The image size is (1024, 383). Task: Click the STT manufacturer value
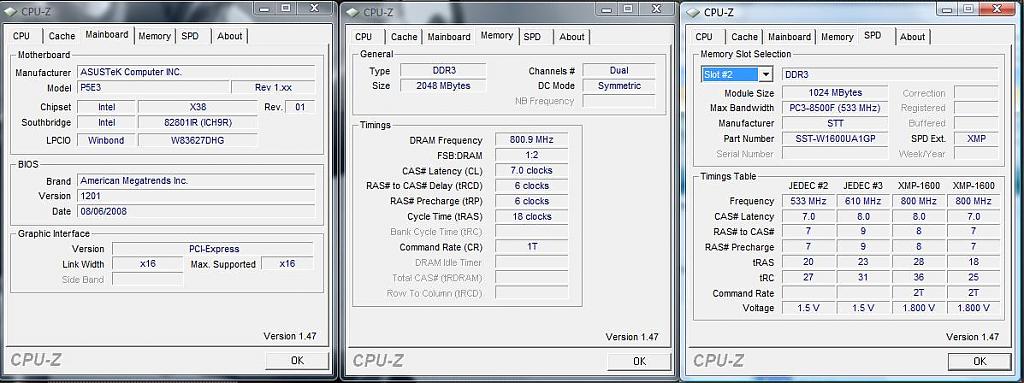835,123
